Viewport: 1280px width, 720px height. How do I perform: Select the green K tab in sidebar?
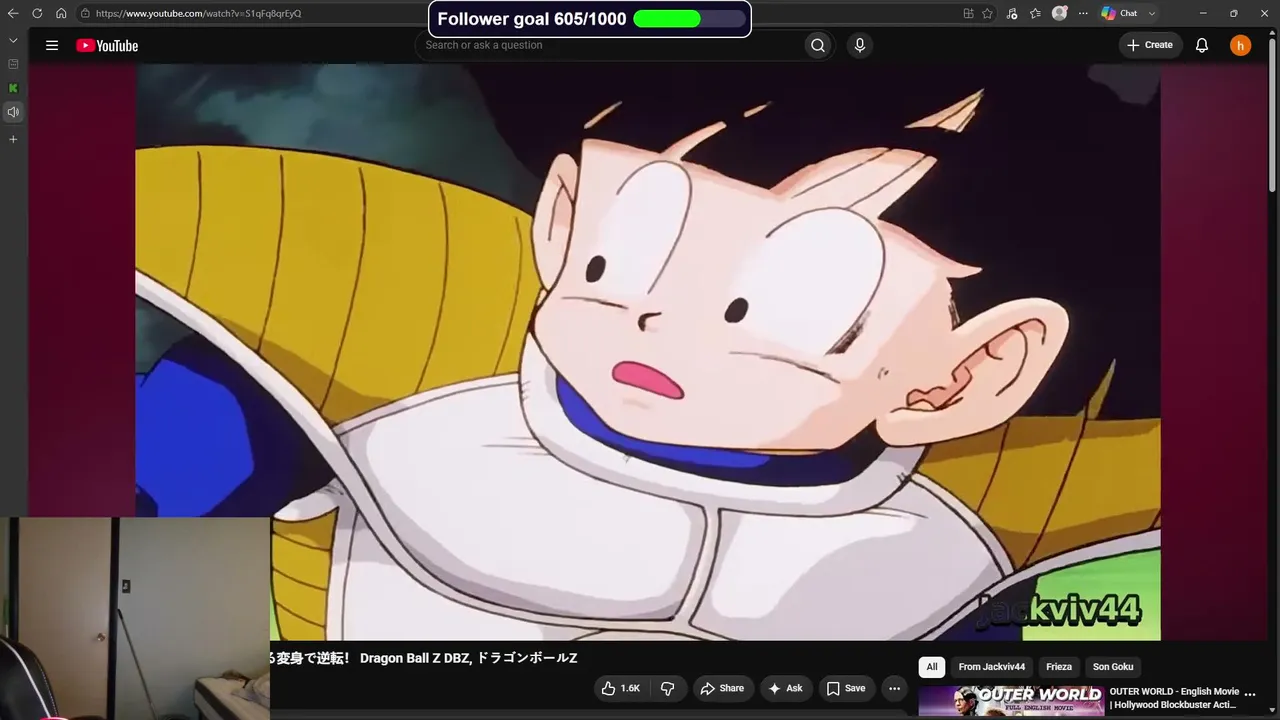point(13,88)
